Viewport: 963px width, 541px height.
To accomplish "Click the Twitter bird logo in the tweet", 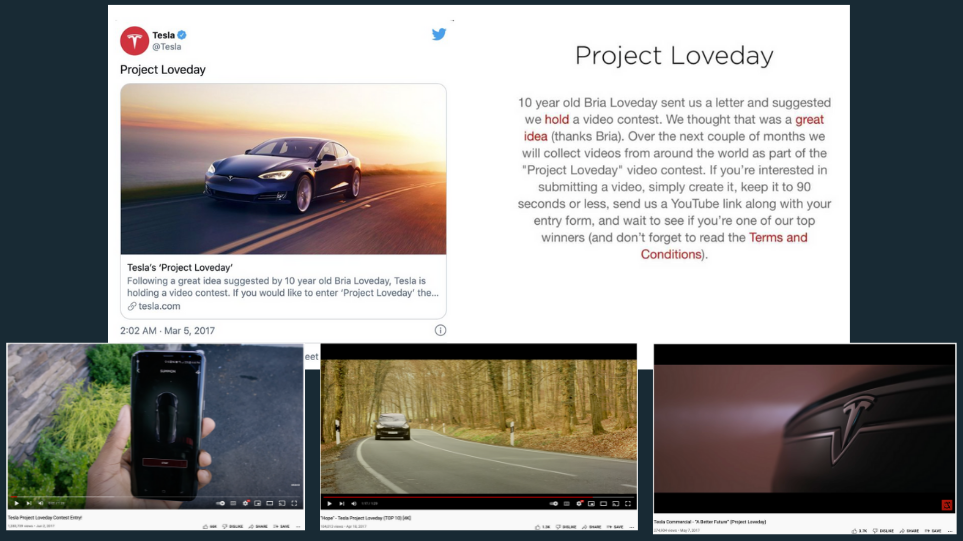I will (x=439, y=34).
